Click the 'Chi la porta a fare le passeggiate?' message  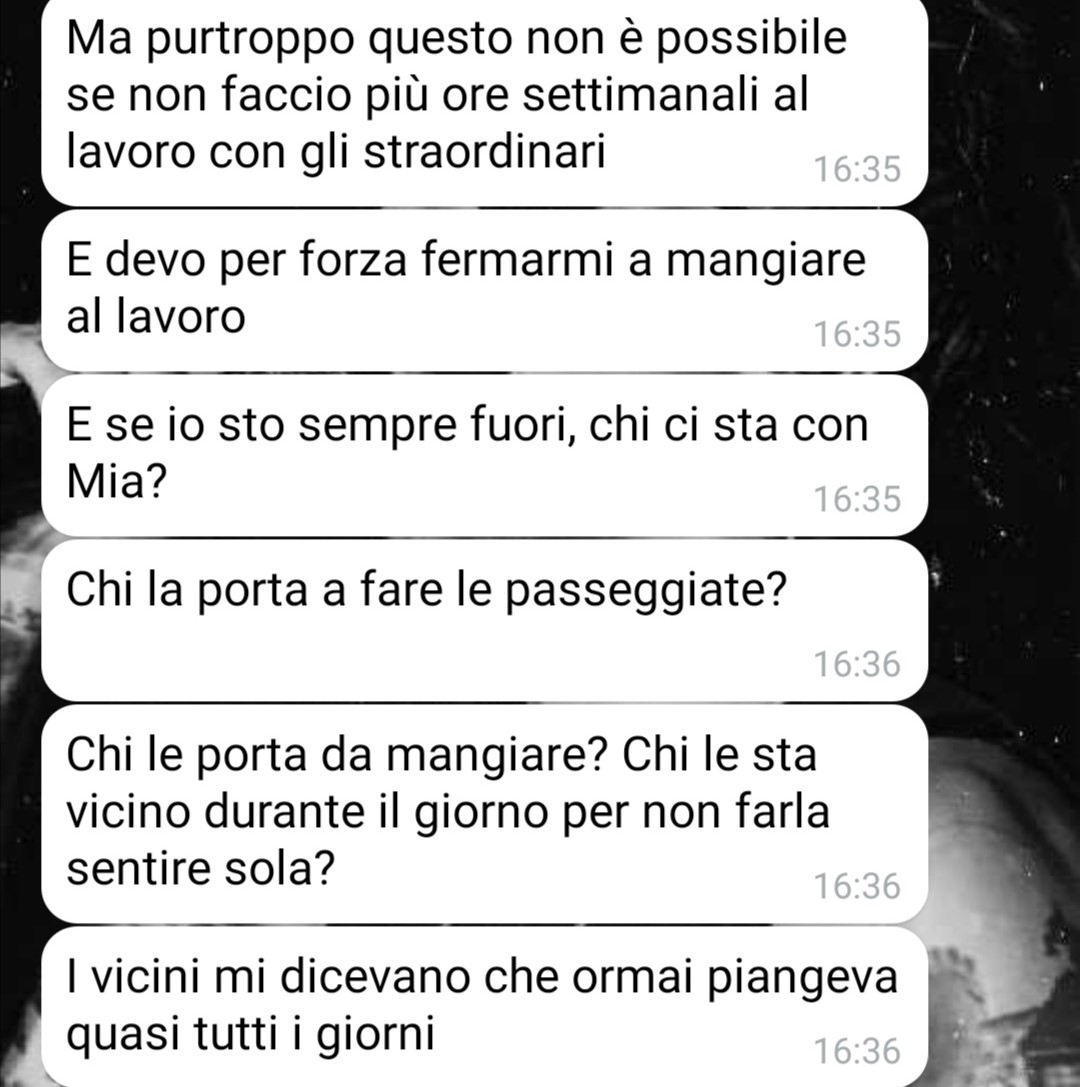click(x=484, y=620)
